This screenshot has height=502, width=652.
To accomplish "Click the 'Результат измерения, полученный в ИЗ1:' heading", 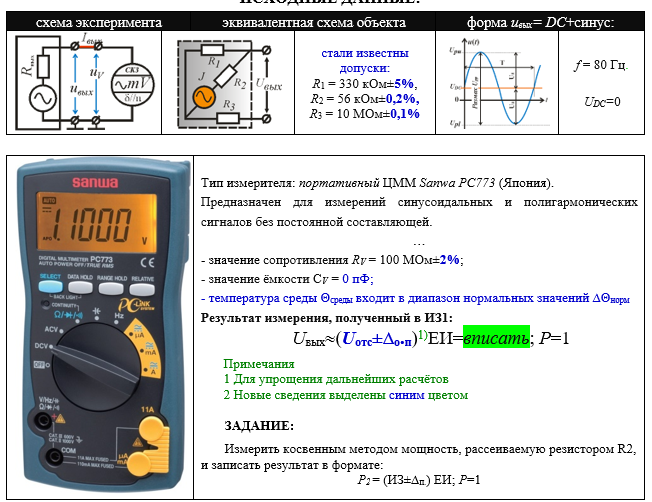I will (x=327, y=318).
